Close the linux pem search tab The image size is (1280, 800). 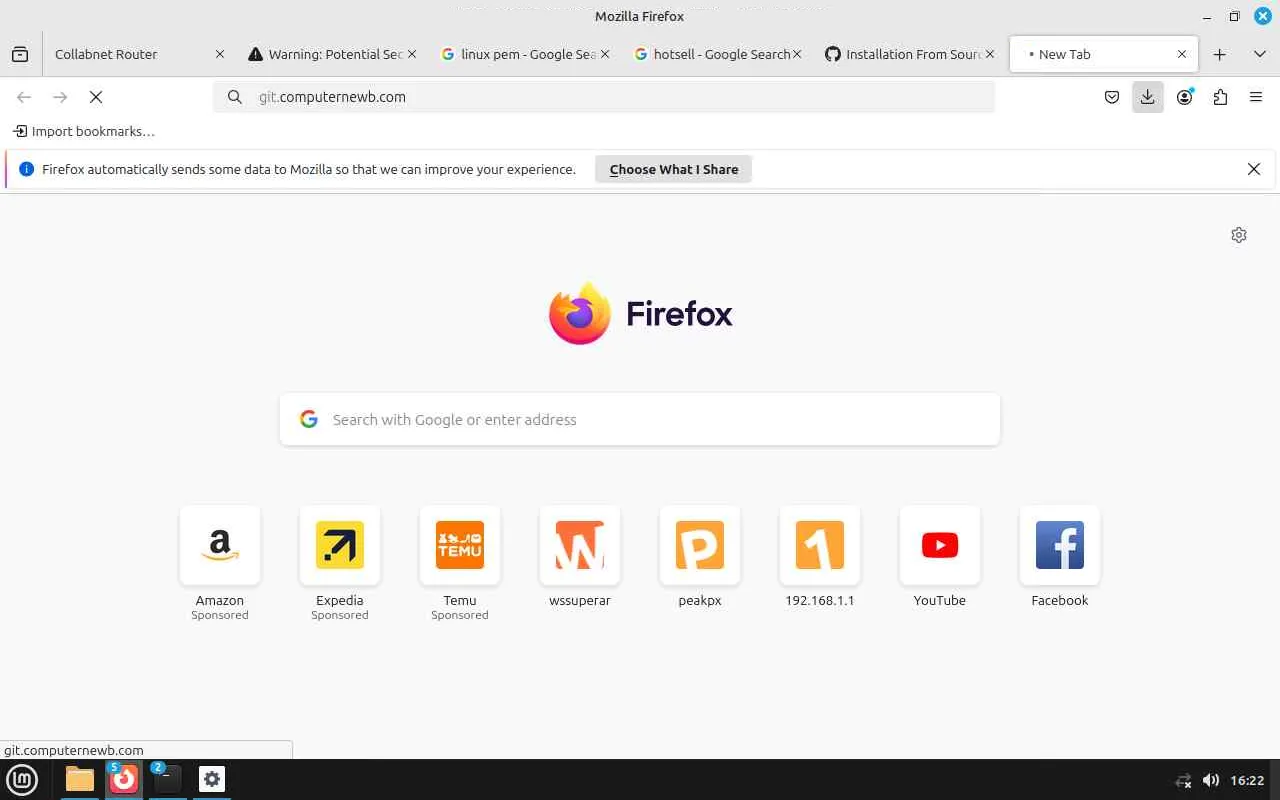(605, 54)
